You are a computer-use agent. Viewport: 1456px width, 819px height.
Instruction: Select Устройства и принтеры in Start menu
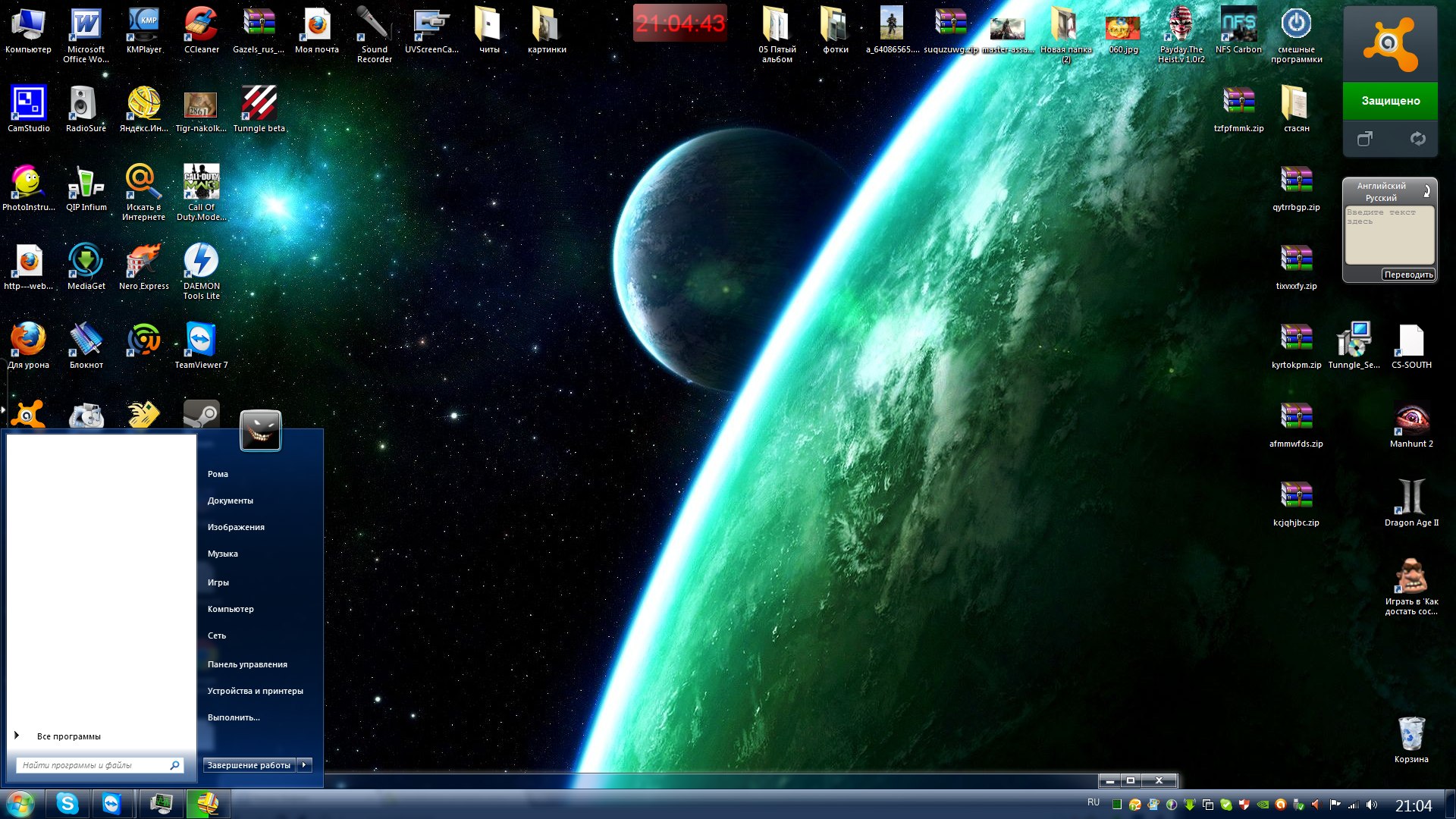coord(256,691)
